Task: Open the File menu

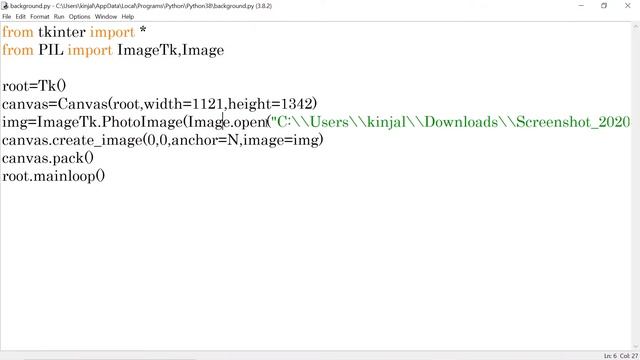Action: [7, 17]
